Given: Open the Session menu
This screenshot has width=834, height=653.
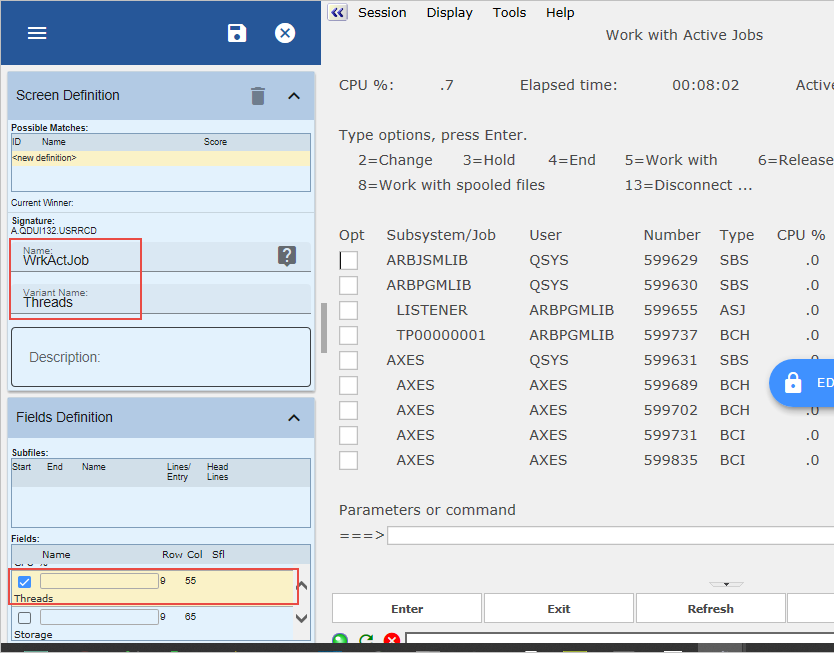Looking at the screenshot, I should click(x=382, y=13).
